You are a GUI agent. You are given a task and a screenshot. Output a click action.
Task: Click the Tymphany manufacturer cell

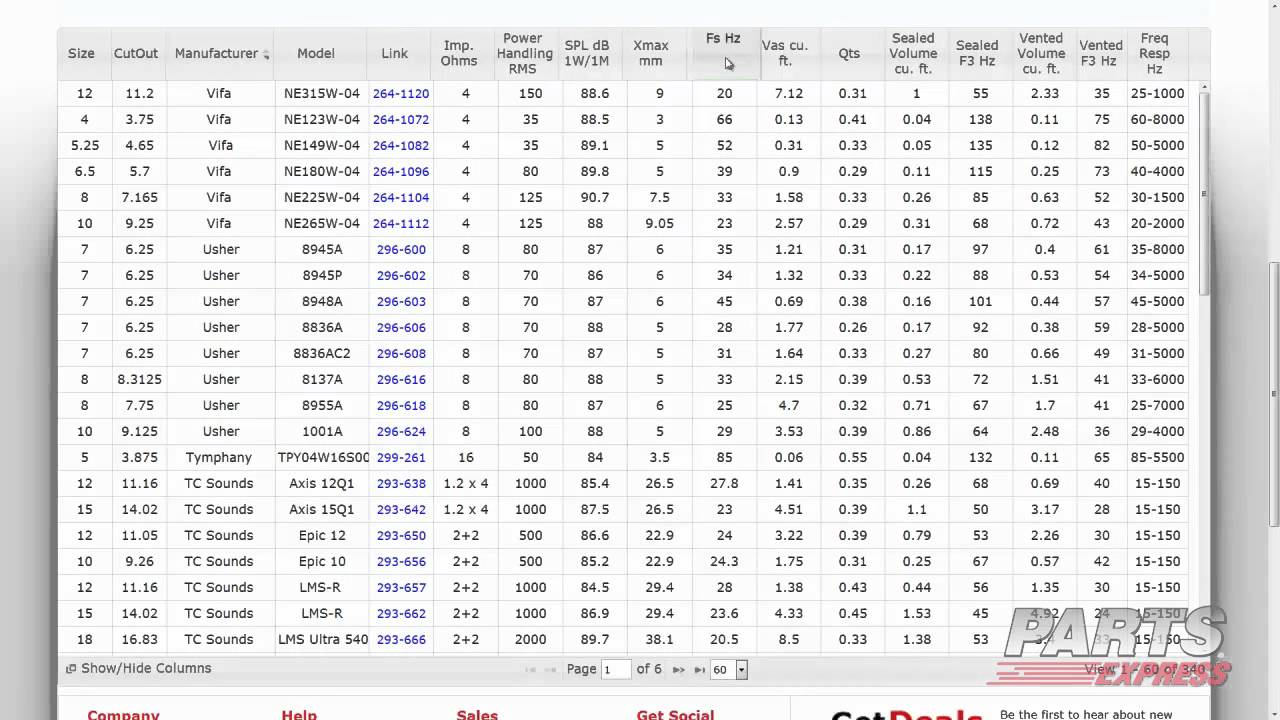[219, 457]
